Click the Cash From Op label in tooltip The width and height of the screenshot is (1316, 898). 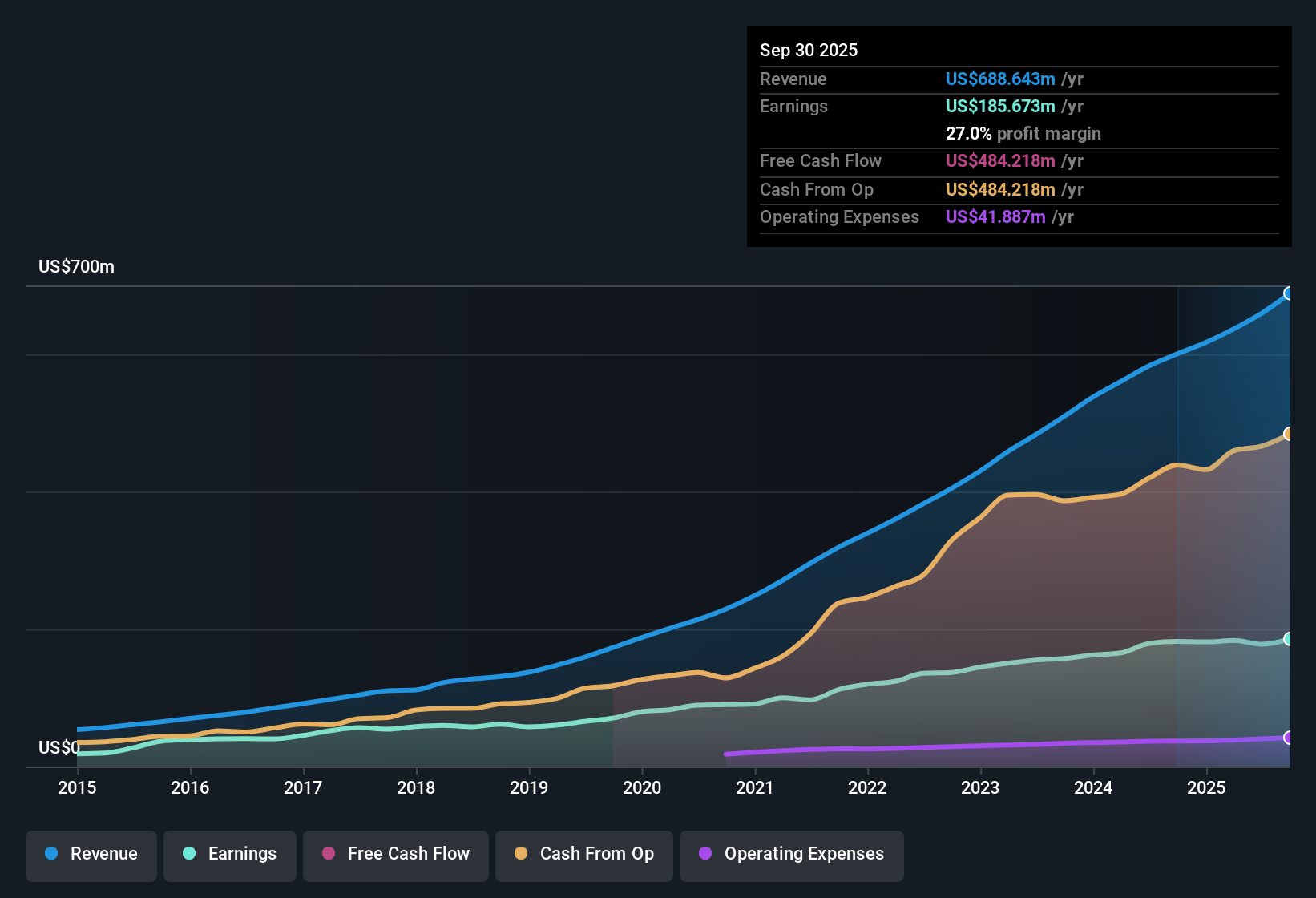(817, 189)
